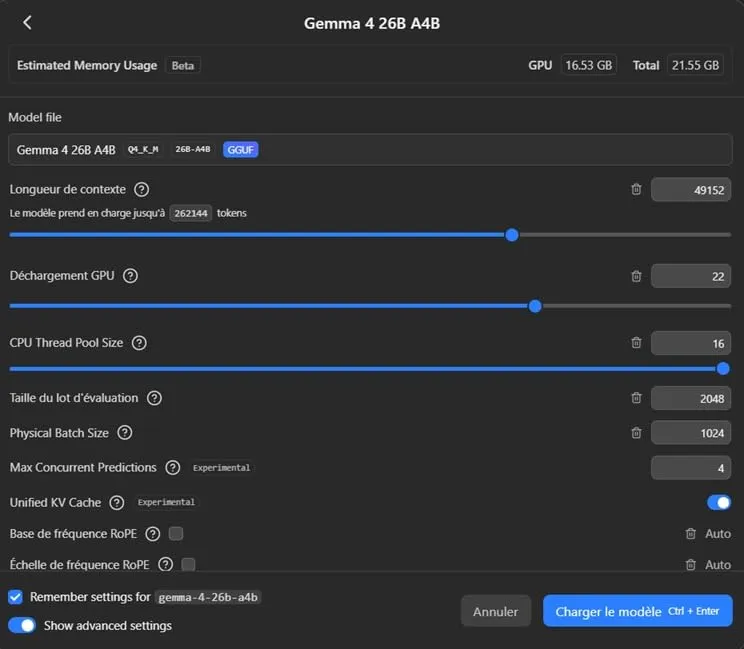Open help for Unified KV Cache
Screen dimensions: 744x649
click(117, 502)
